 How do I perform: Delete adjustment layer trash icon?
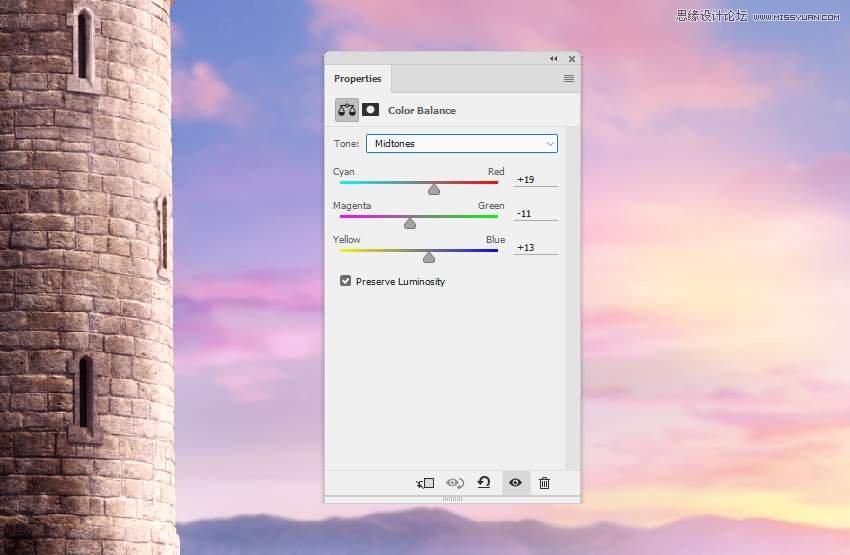click(x=544, y=483)
